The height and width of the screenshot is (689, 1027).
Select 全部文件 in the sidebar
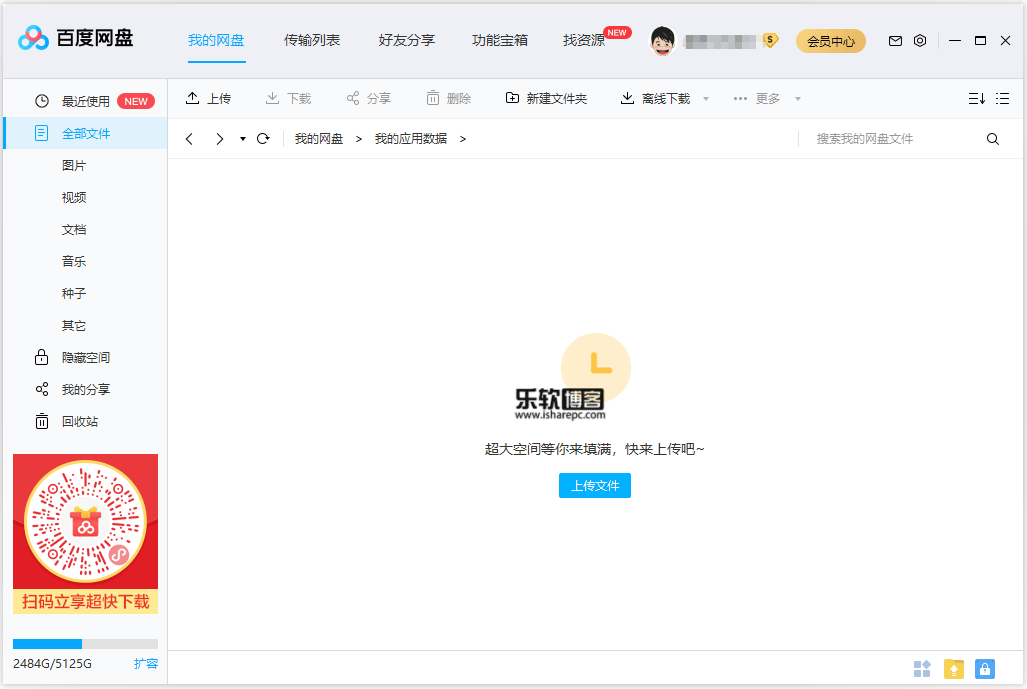pos(85,134)
